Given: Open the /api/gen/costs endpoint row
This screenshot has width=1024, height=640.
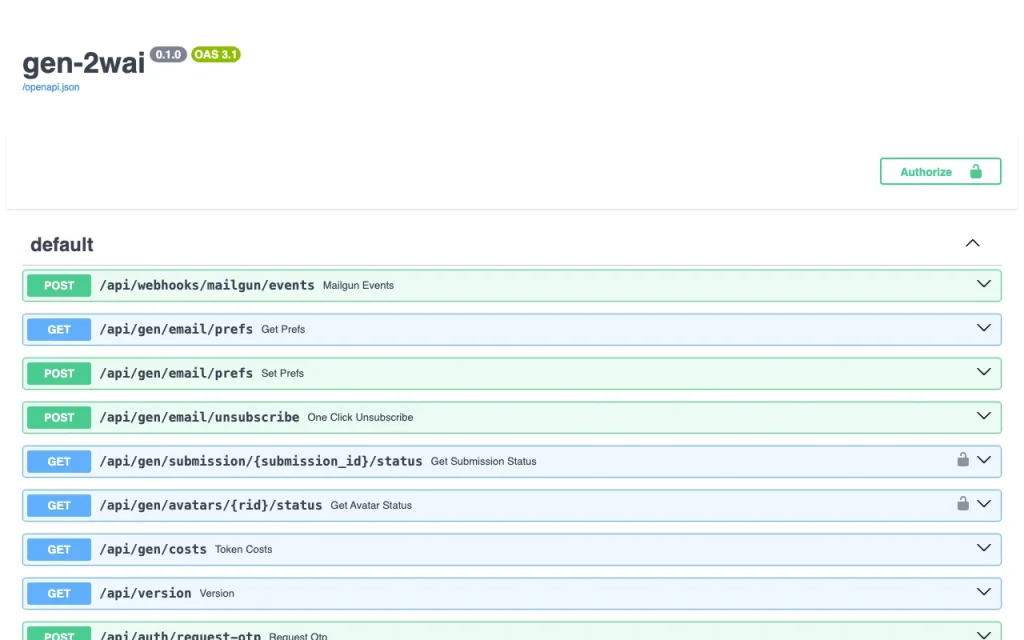Looking at the screenshot, I should pyautogui.click(x=511, y=549).
